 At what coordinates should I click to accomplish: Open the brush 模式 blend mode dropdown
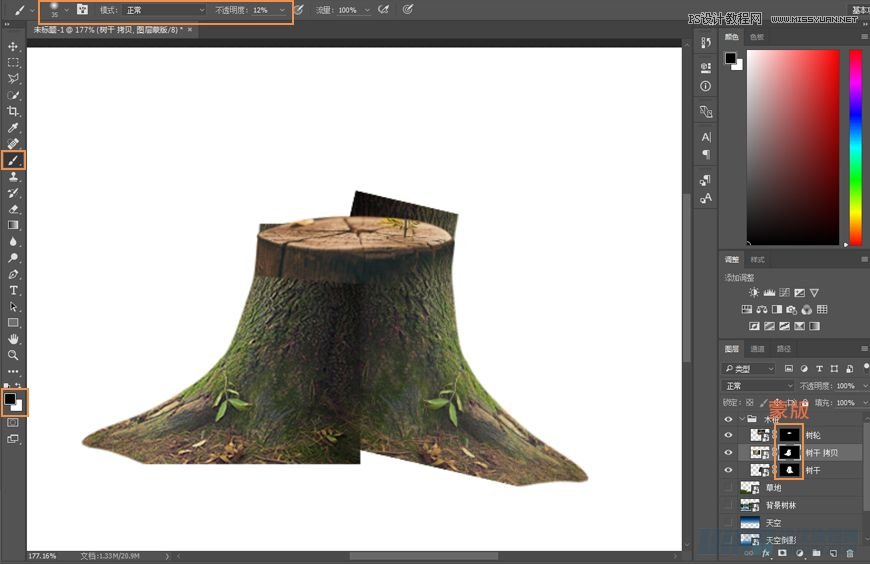(164, 10)
